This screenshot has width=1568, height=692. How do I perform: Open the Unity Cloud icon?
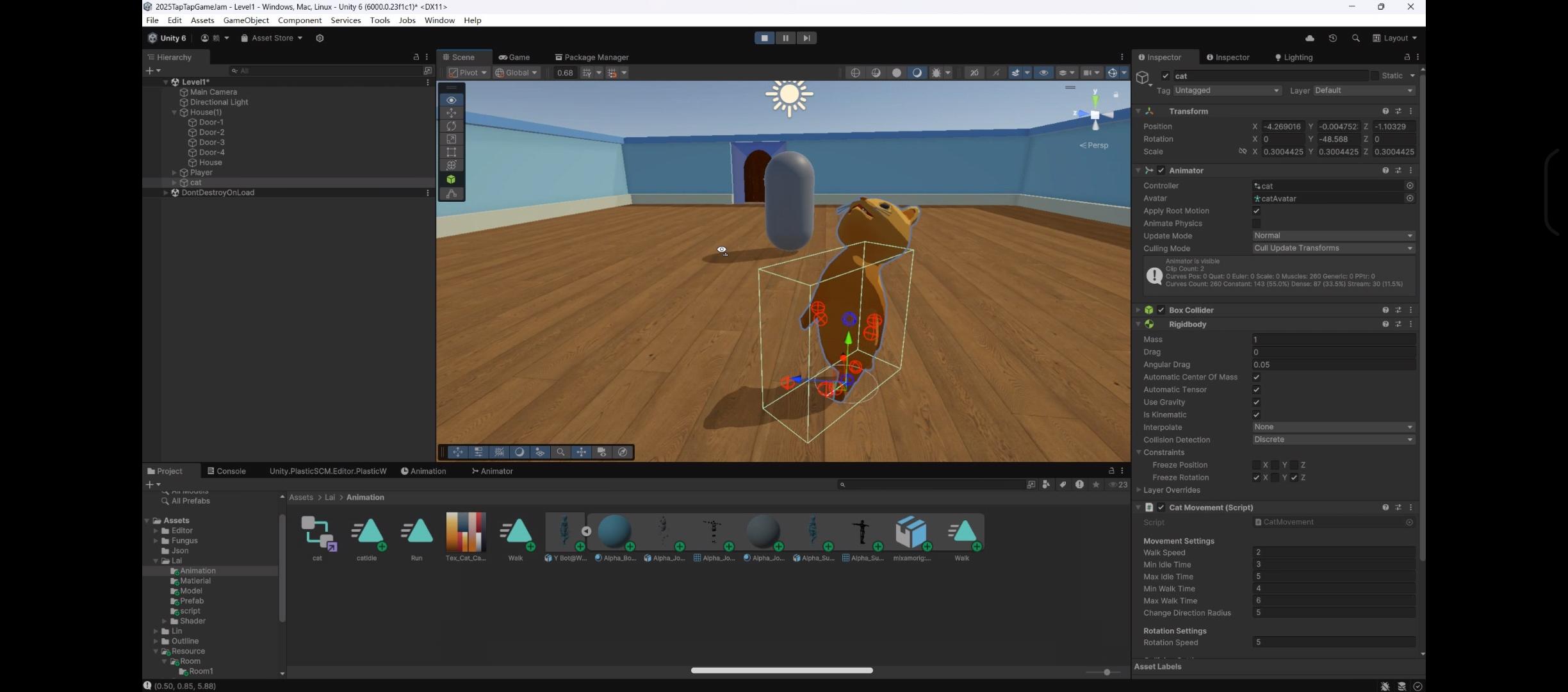coord(1310,38)
